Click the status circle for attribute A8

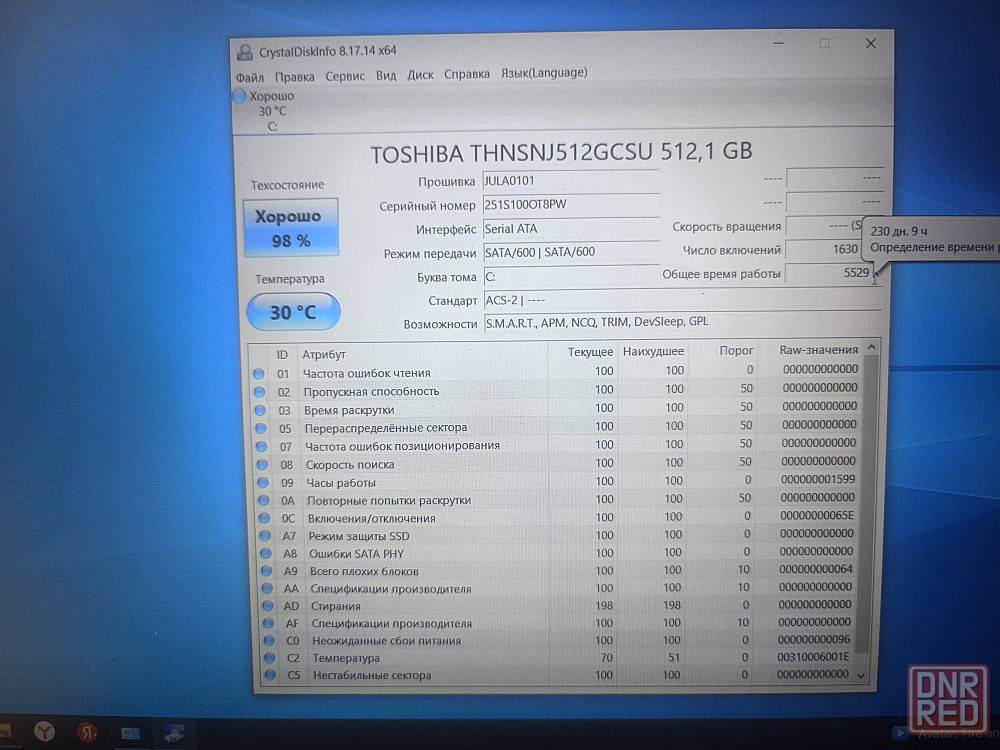coord(265,554)
